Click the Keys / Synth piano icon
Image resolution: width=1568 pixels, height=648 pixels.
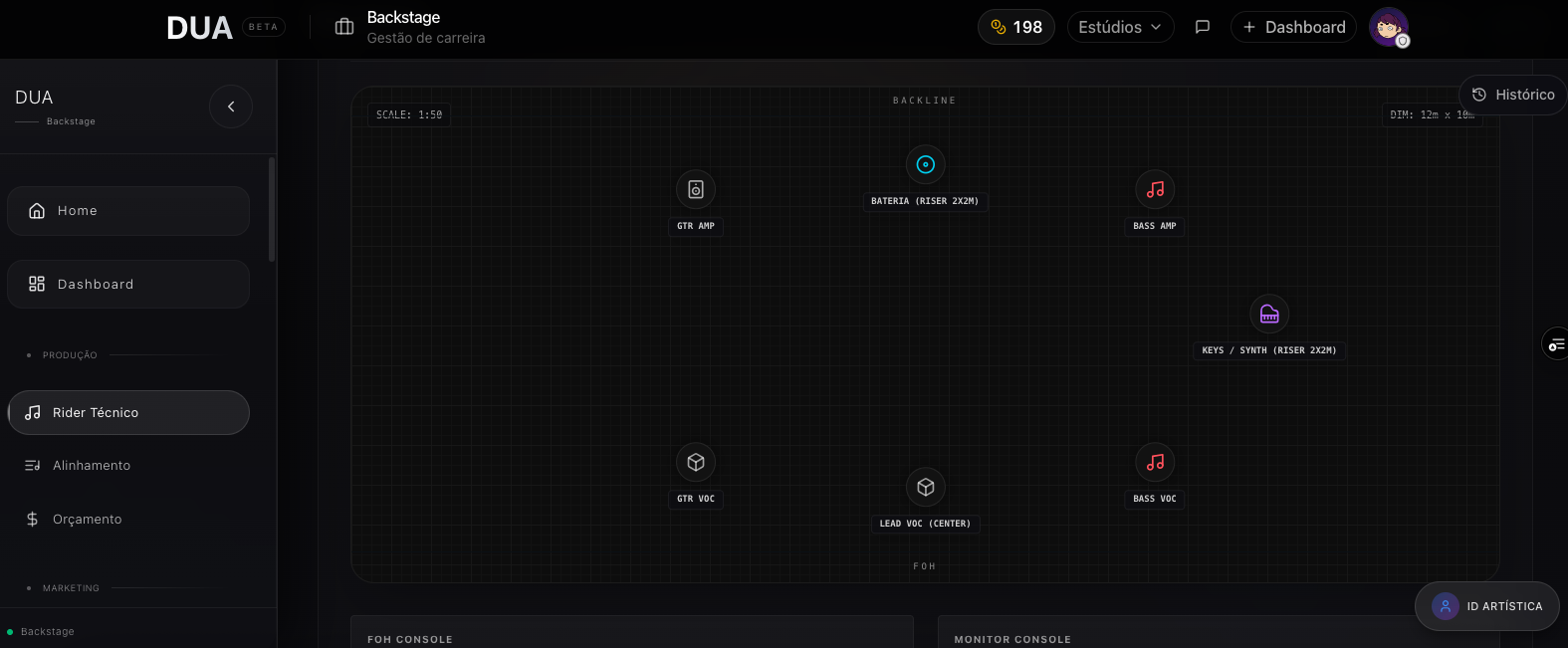tap(1269, 315)
